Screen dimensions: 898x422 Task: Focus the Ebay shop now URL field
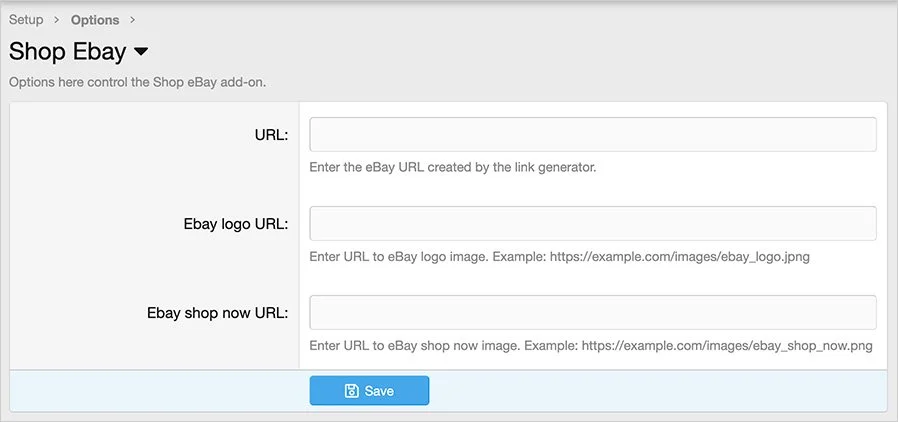click(593, 312)
